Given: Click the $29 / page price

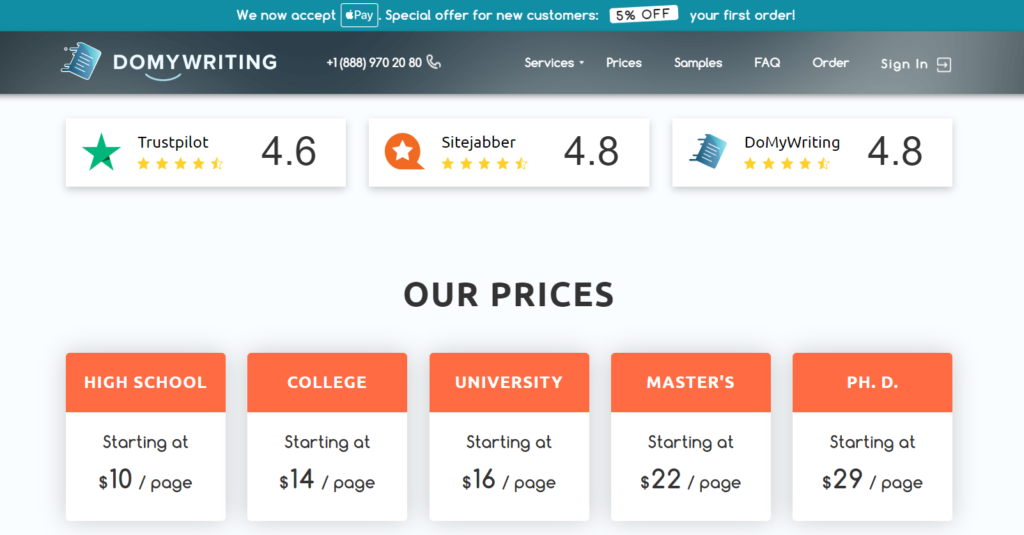Looking at the screenshot, I should pos(872,481).
